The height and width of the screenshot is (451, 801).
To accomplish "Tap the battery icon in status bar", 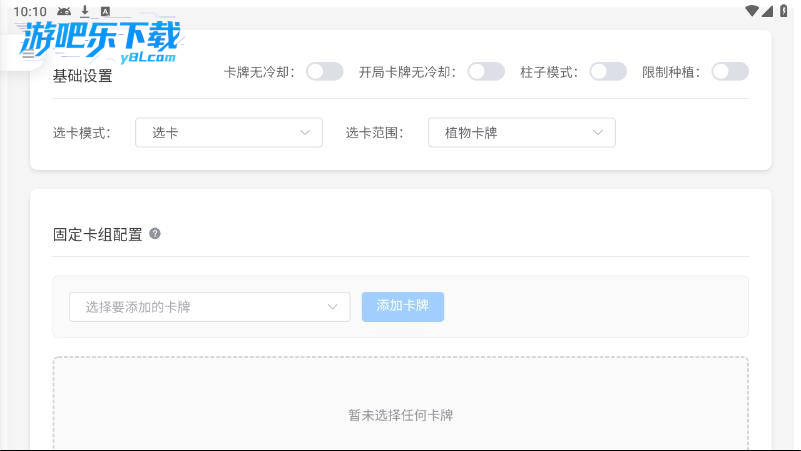I will [x=784, y=11].
